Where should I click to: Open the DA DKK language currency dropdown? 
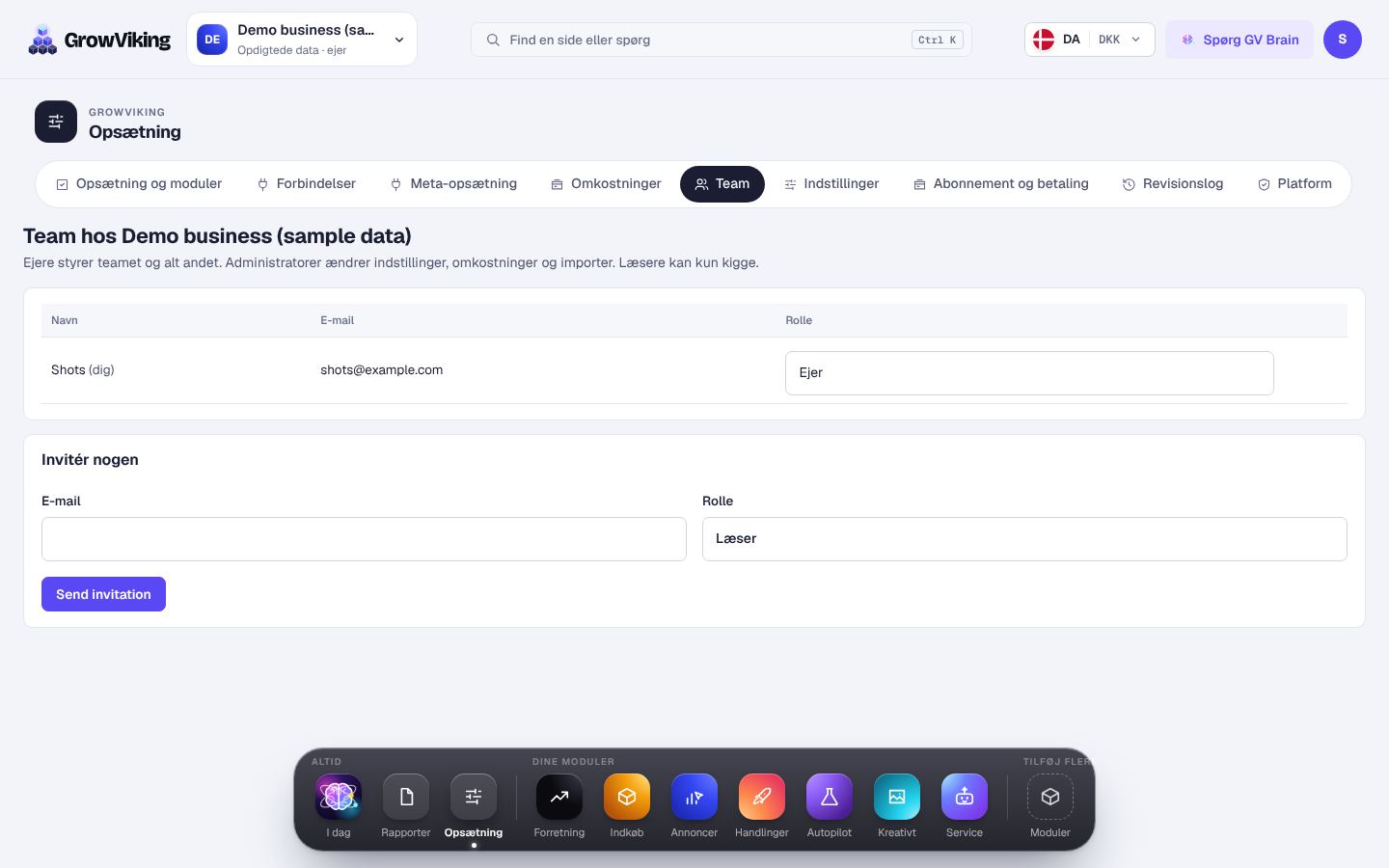pyautogui.click(x=1090, y=40)
